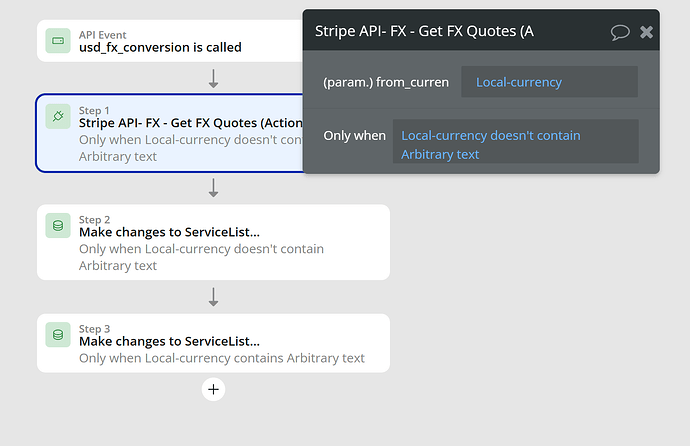The width and height of the screenshot is (690, 446).
Task: Select the usd_fx_conversion API event
Action: pos(170,41)
